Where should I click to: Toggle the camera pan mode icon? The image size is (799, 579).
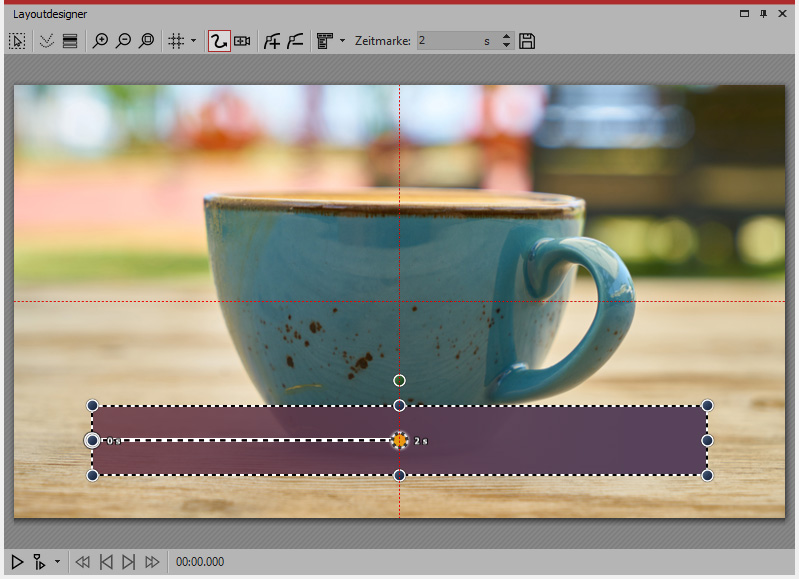242,41
